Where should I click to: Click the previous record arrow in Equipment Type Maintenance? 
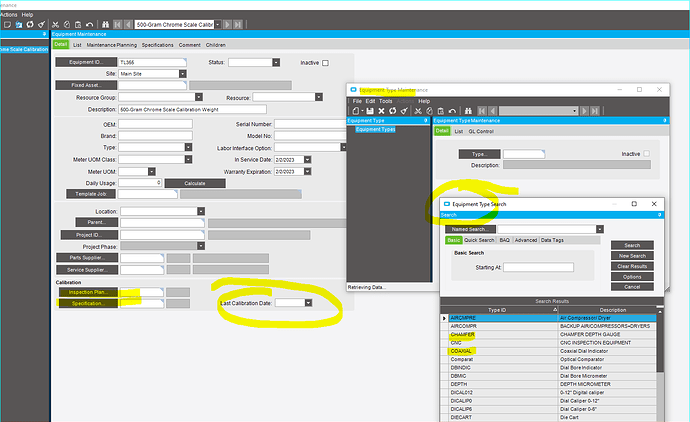point(493,111)
